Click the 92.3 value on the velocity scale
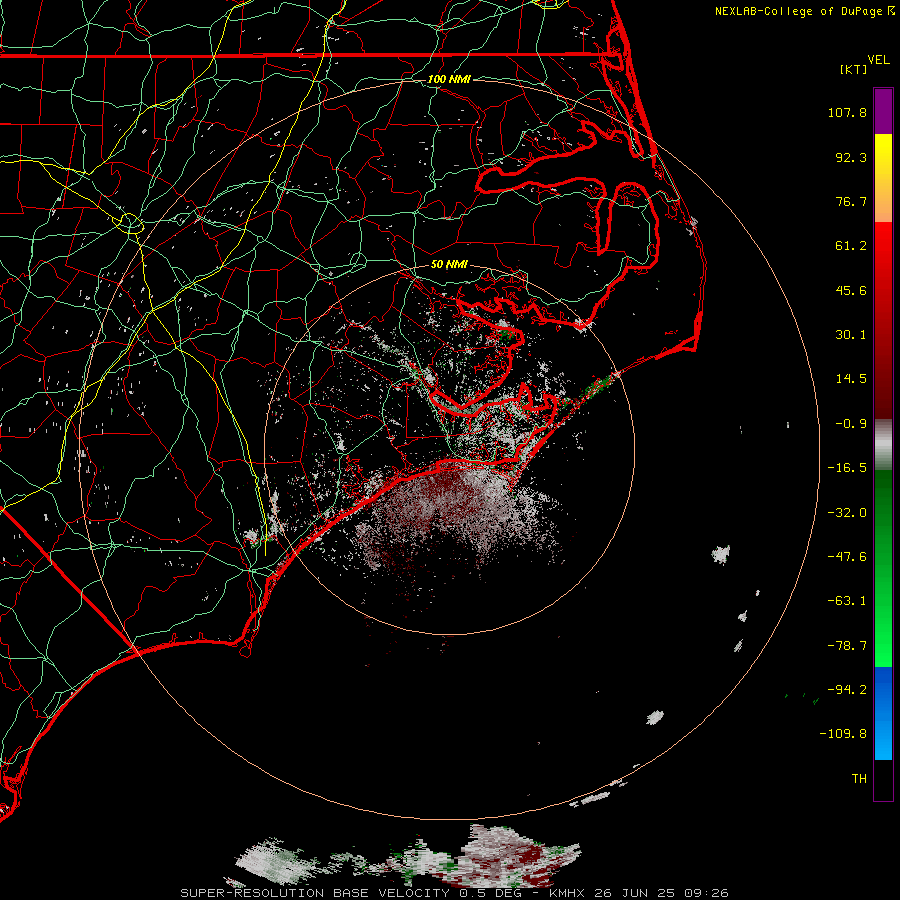 (851, 157)
